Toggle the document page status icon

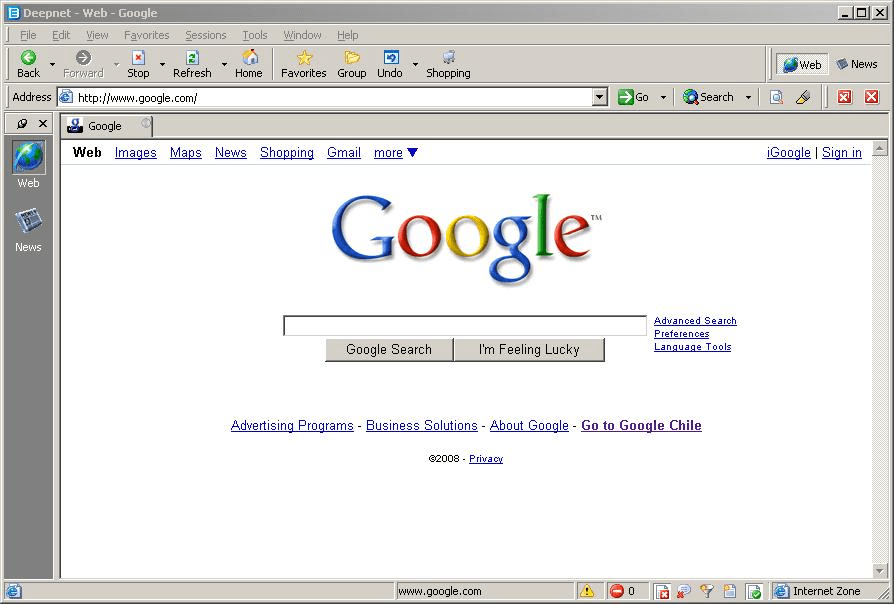730,591
